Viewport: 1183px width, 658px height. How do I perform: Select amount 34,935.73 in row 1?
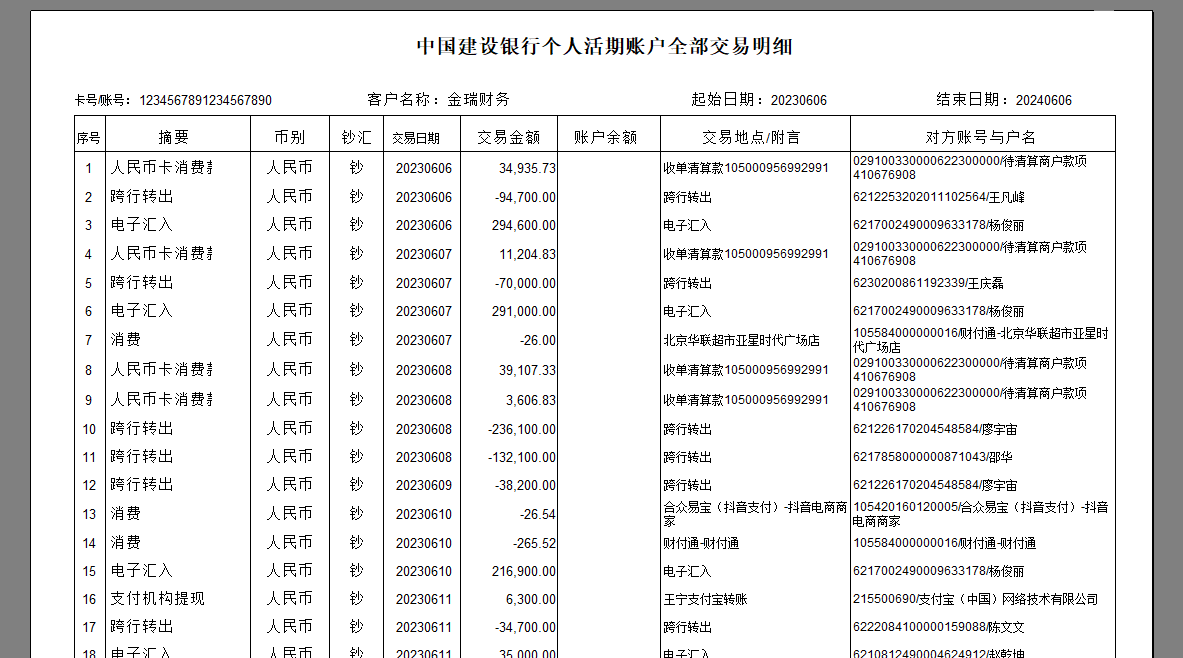[527, 168]
